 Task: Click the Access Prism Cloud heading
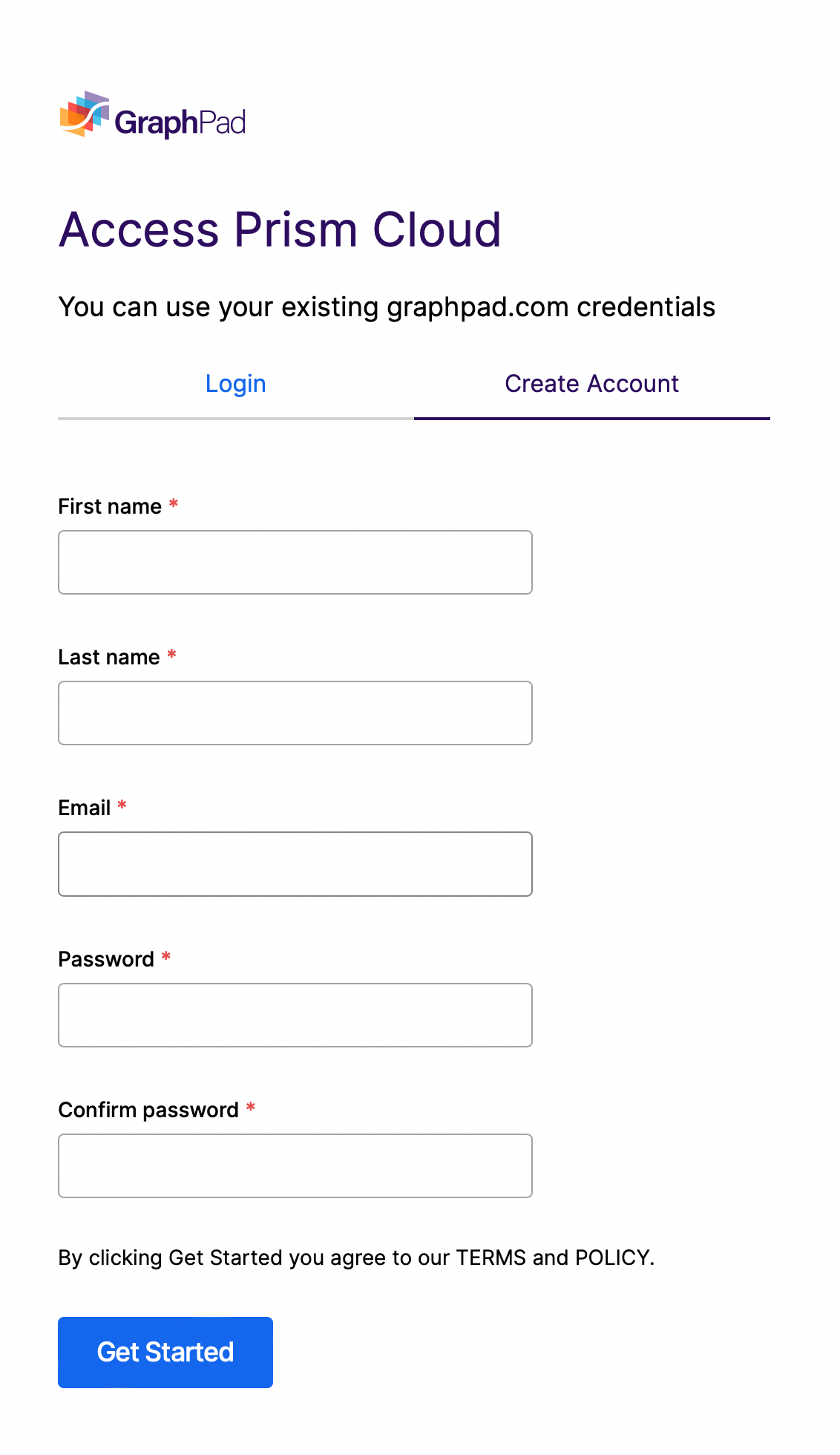pyautogui.click(x=280, y=230)
